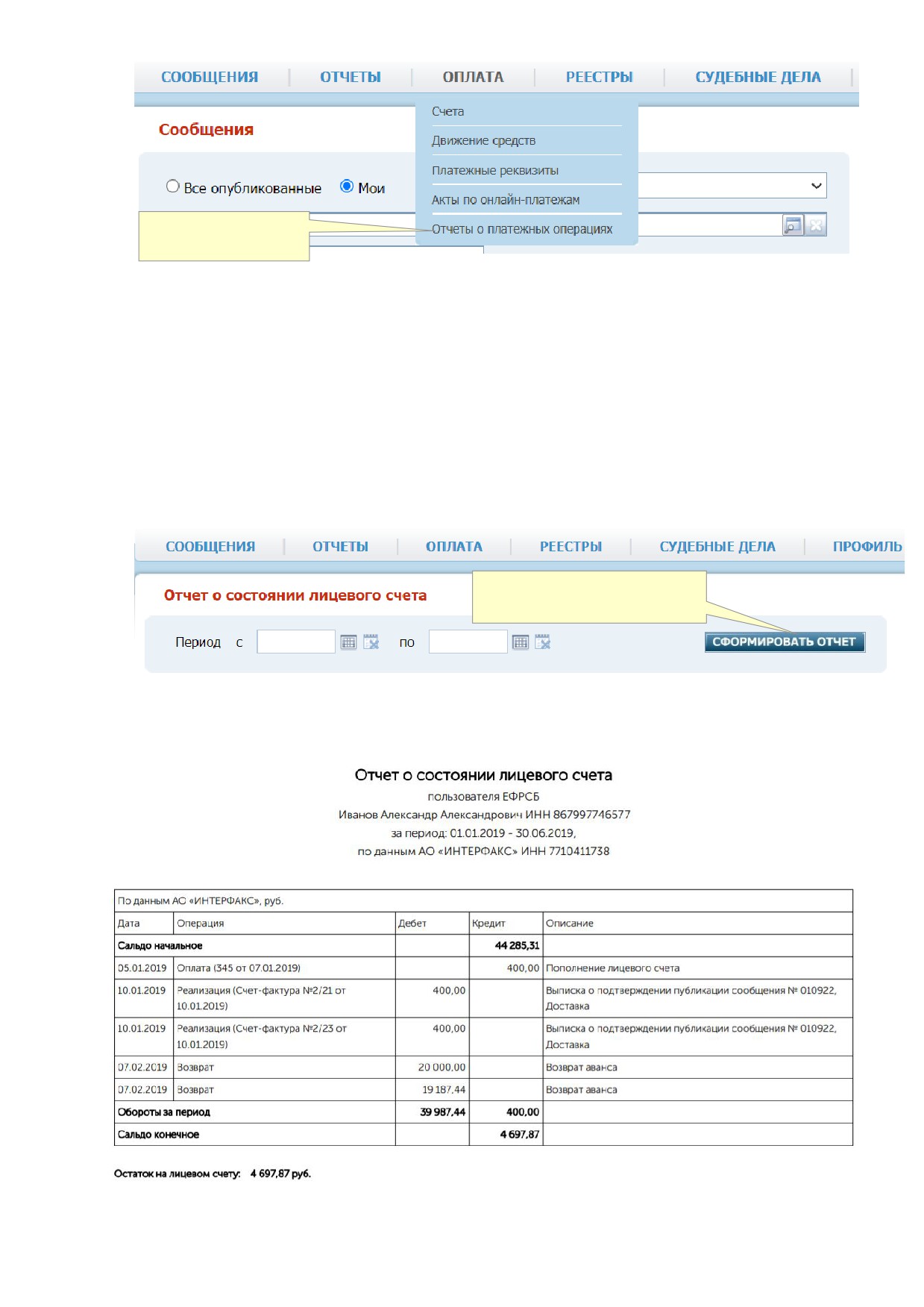Choose 'Счета' from the payment menu
924x1307 pixels.
pyautogui.click(x=447, y=111)
